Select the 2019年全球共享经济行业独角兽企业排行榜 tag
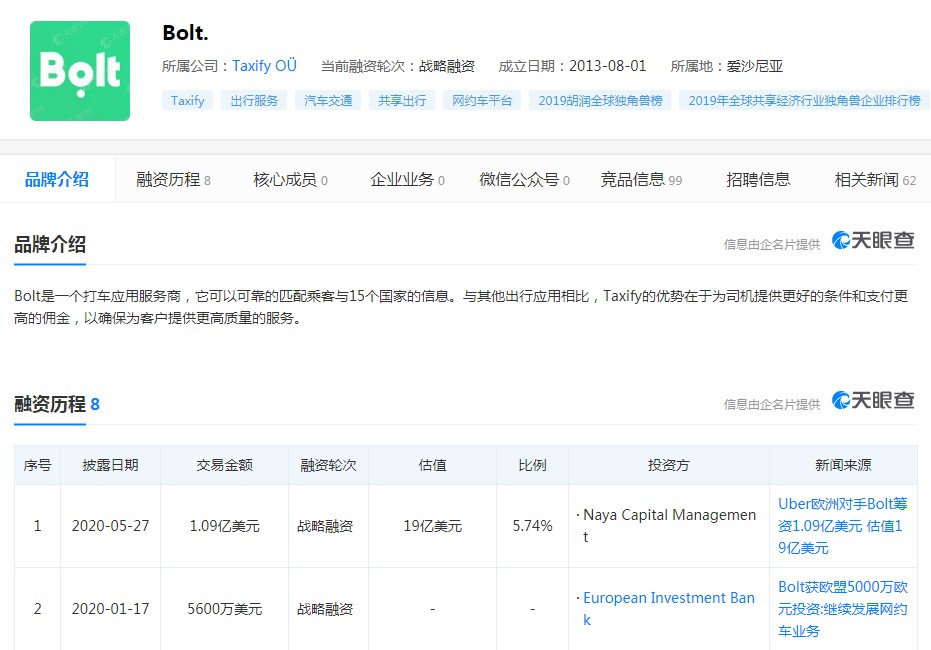 point(805,100)
